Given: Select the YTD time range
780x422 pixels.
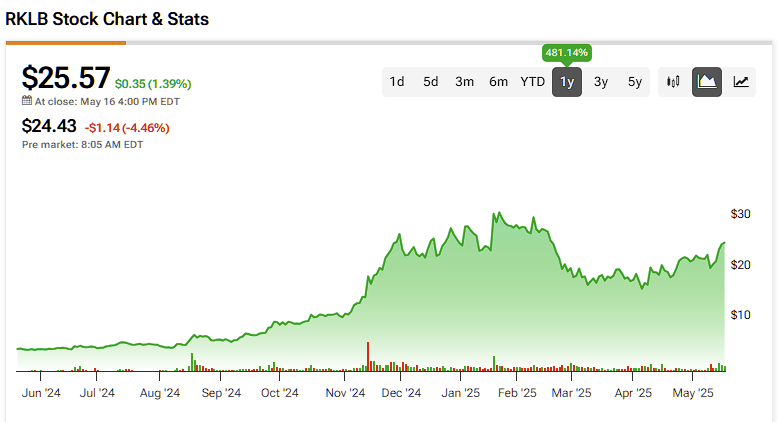Looking at the screenshot, I should 533,82.
